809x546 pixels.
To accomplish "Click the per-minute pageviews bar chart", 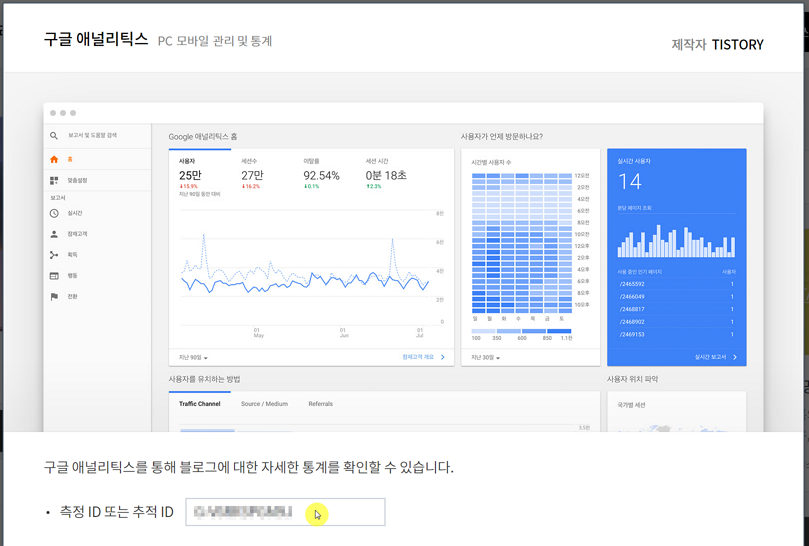I will pyautogui.click(x=676, y=241).
